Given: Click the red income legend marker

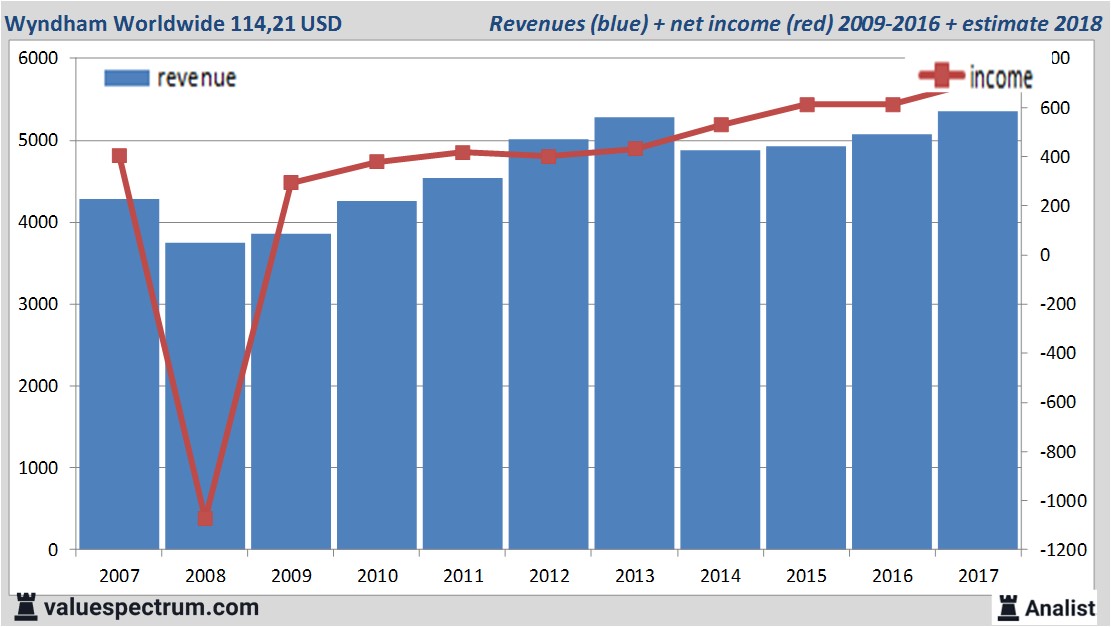Looking at the screenshot, I should tap(941, 74).
